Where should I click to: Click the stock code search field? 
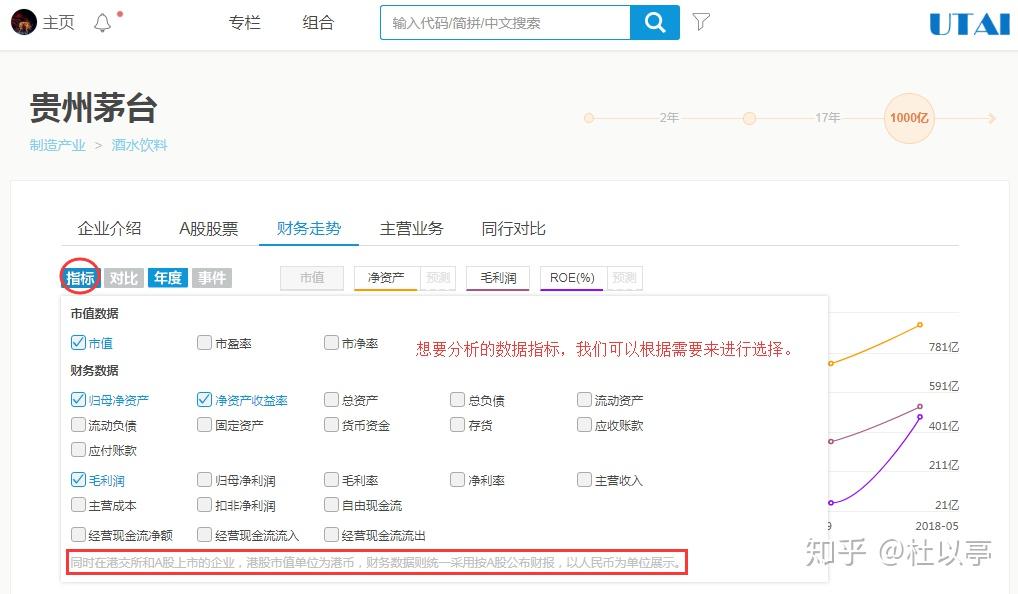coord(505,23)
